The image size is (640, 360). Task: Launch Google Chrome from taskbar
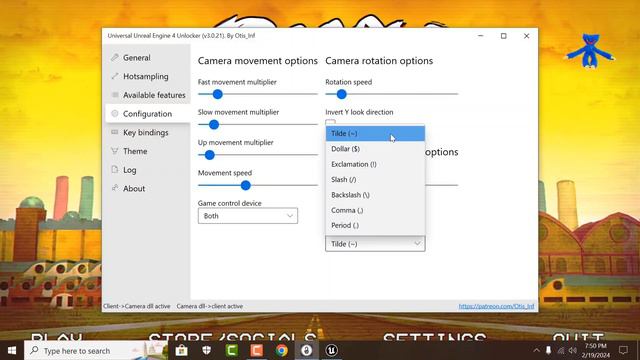[x=282, y=351]
